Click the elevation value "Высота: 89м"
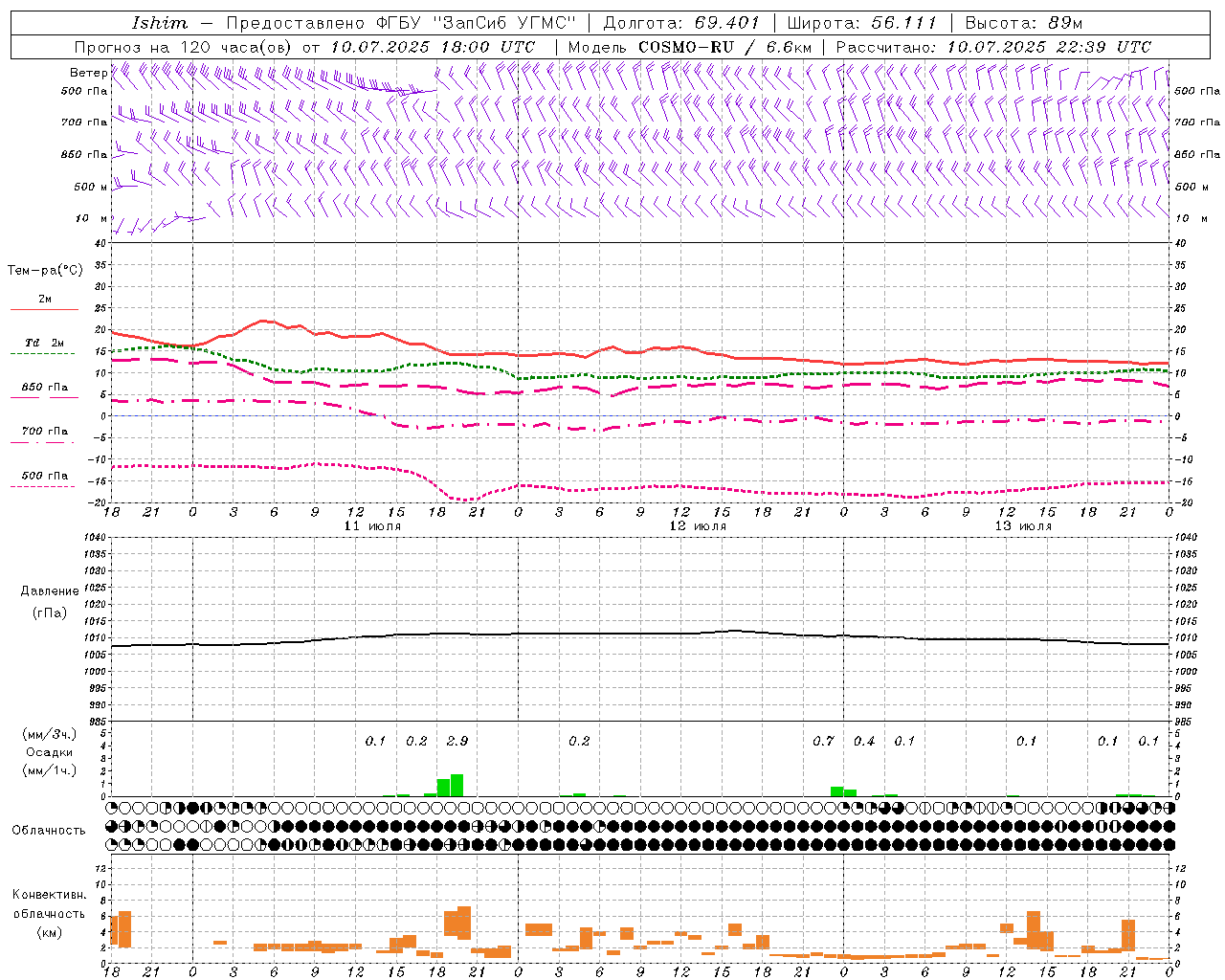This screenshot has height=980, width=1225. [1024, 23]
